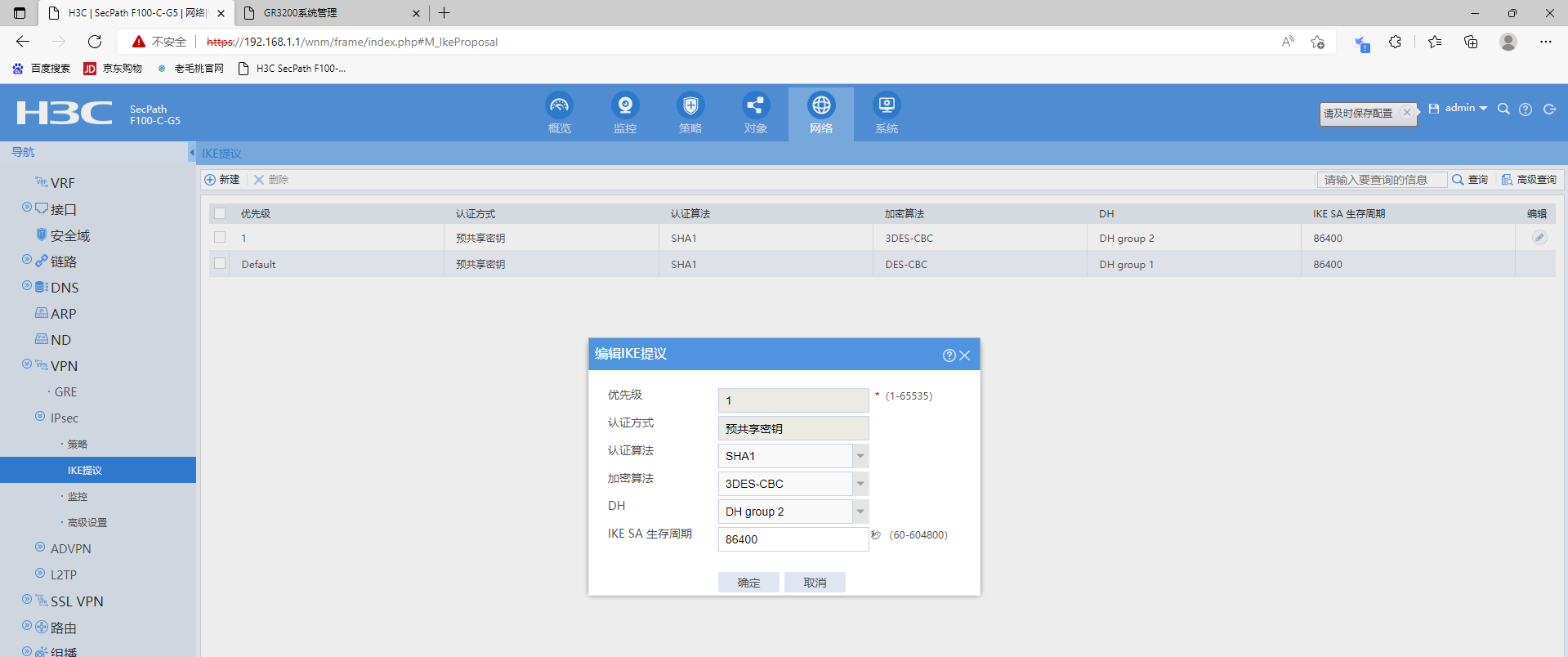Viewport: 1568px width, 657px height.
Task: Click the IKE SA 生存周期 input field
Action: pos(792,539)
